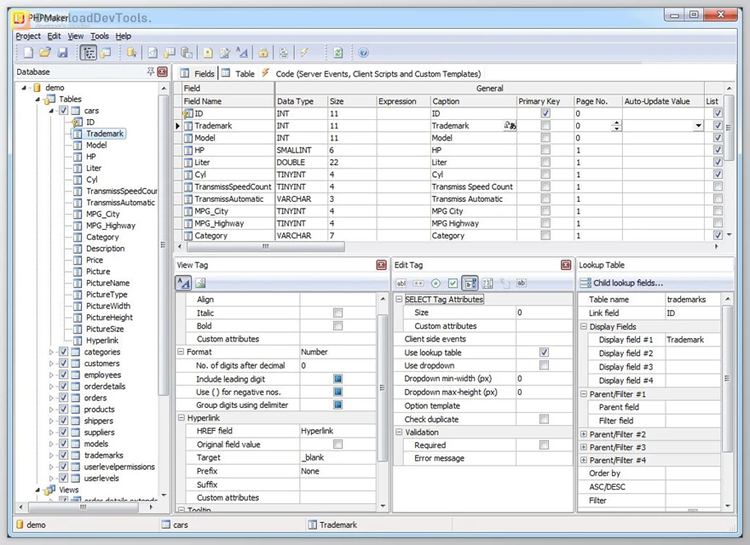Select the Model field in database tree

(96, 145)
